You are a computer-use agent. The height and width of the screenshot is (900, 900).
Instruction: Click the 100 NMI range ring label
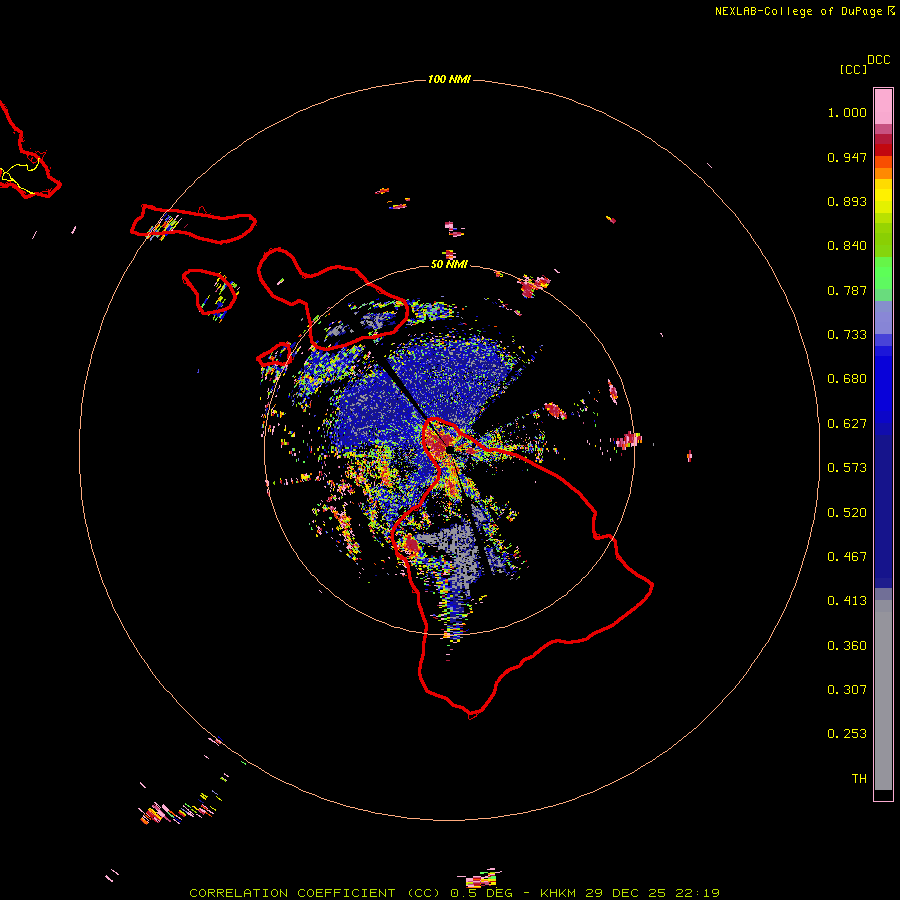[x=449, y=79]
